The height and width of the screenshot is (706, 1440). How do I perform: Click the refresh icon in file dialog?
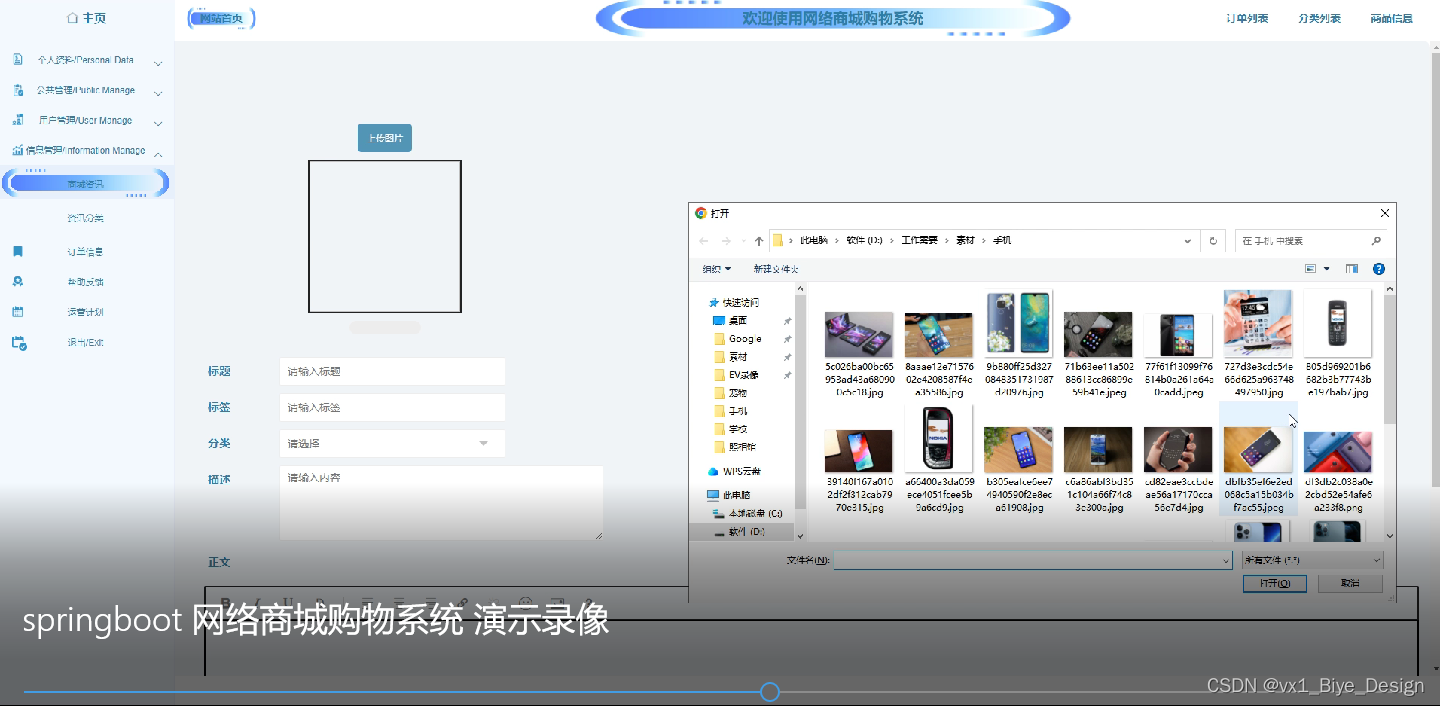tap(1213, 241)
